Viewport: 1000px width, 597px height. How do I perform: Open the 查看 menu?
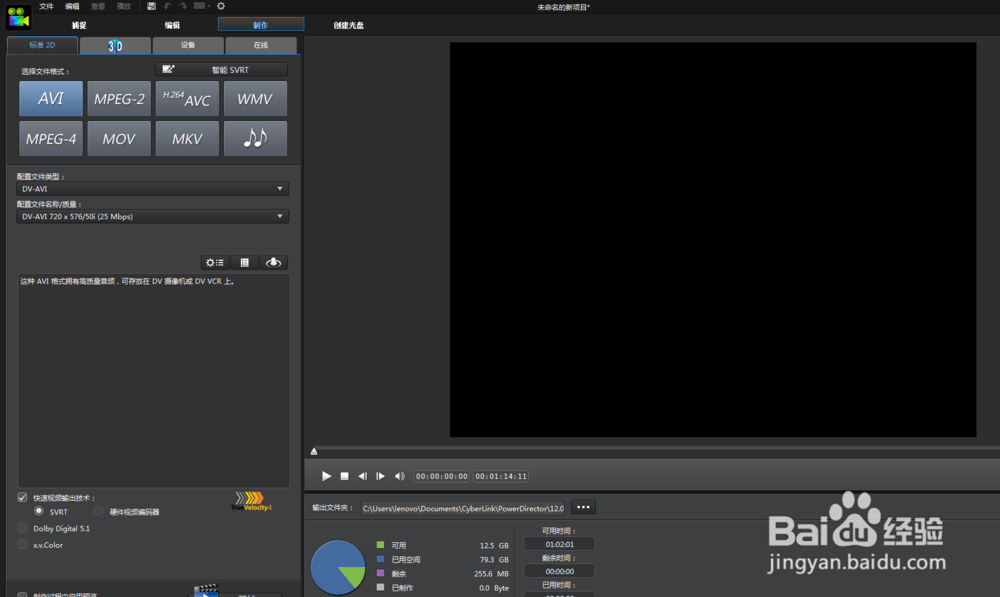pos(98,6)
